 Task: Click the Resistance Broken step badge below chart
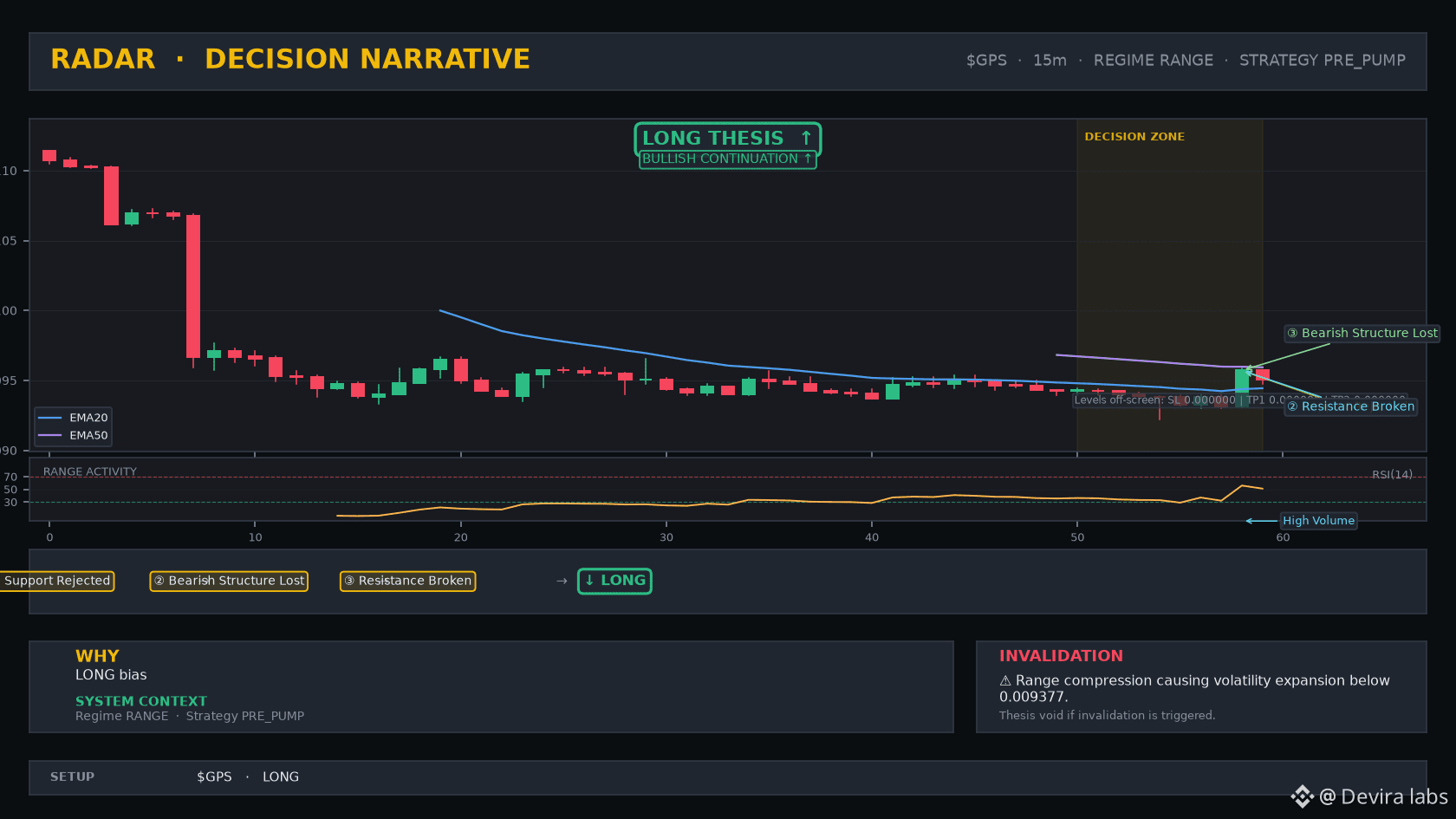407,581
